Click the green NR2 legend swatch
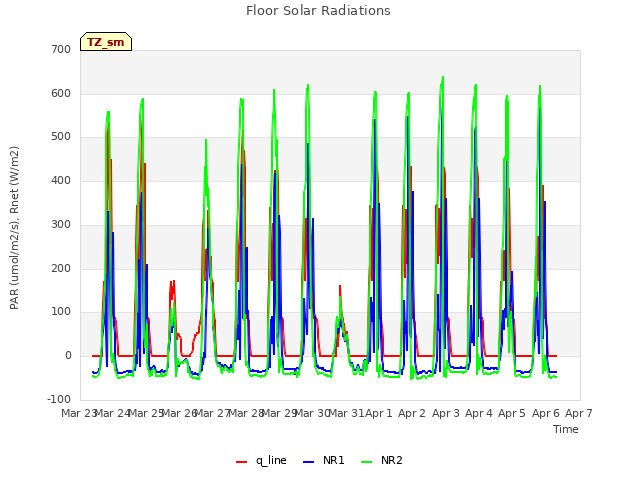 (x=367, y=462)
